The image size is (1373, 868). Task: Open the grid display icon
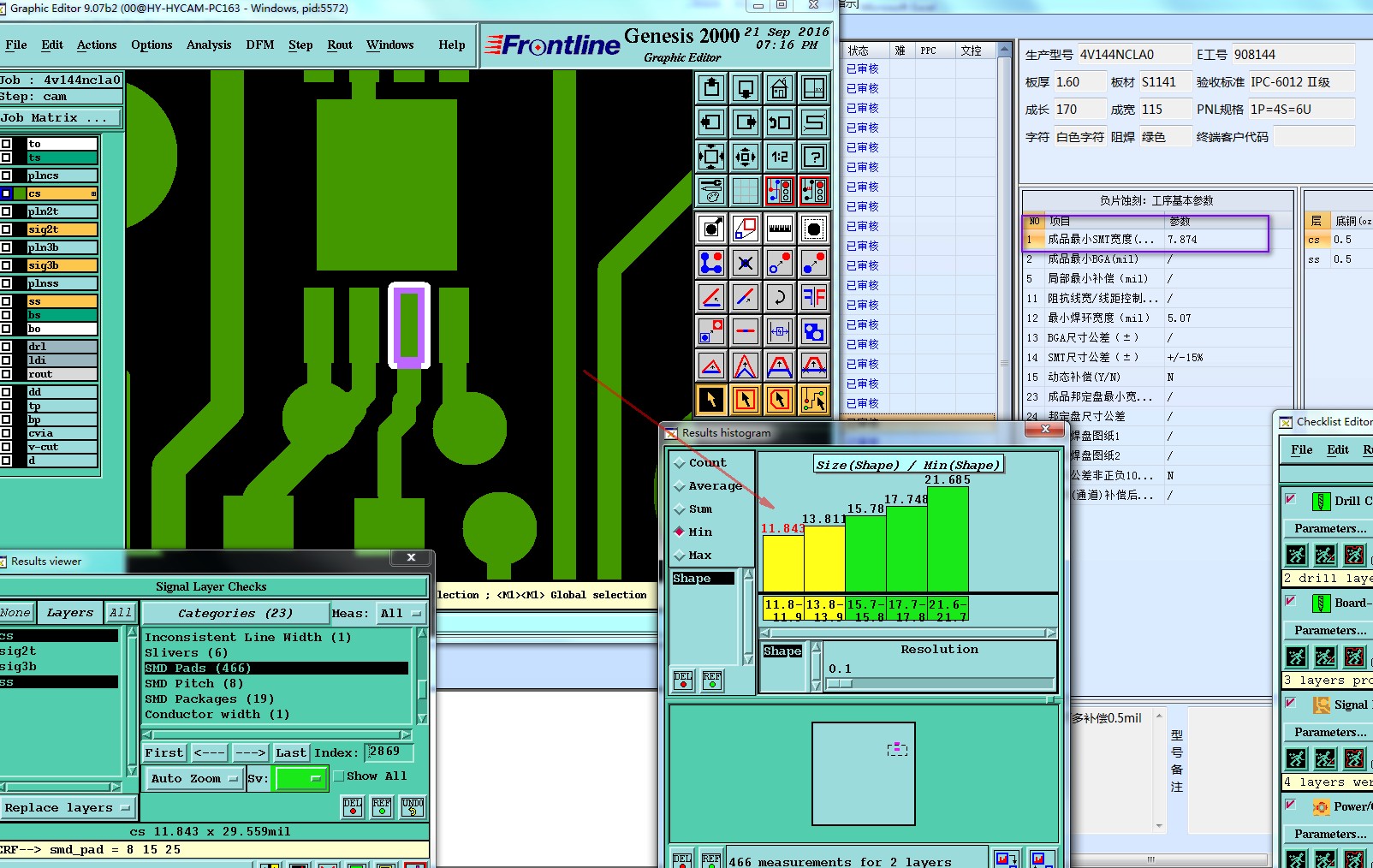[746, 191]
